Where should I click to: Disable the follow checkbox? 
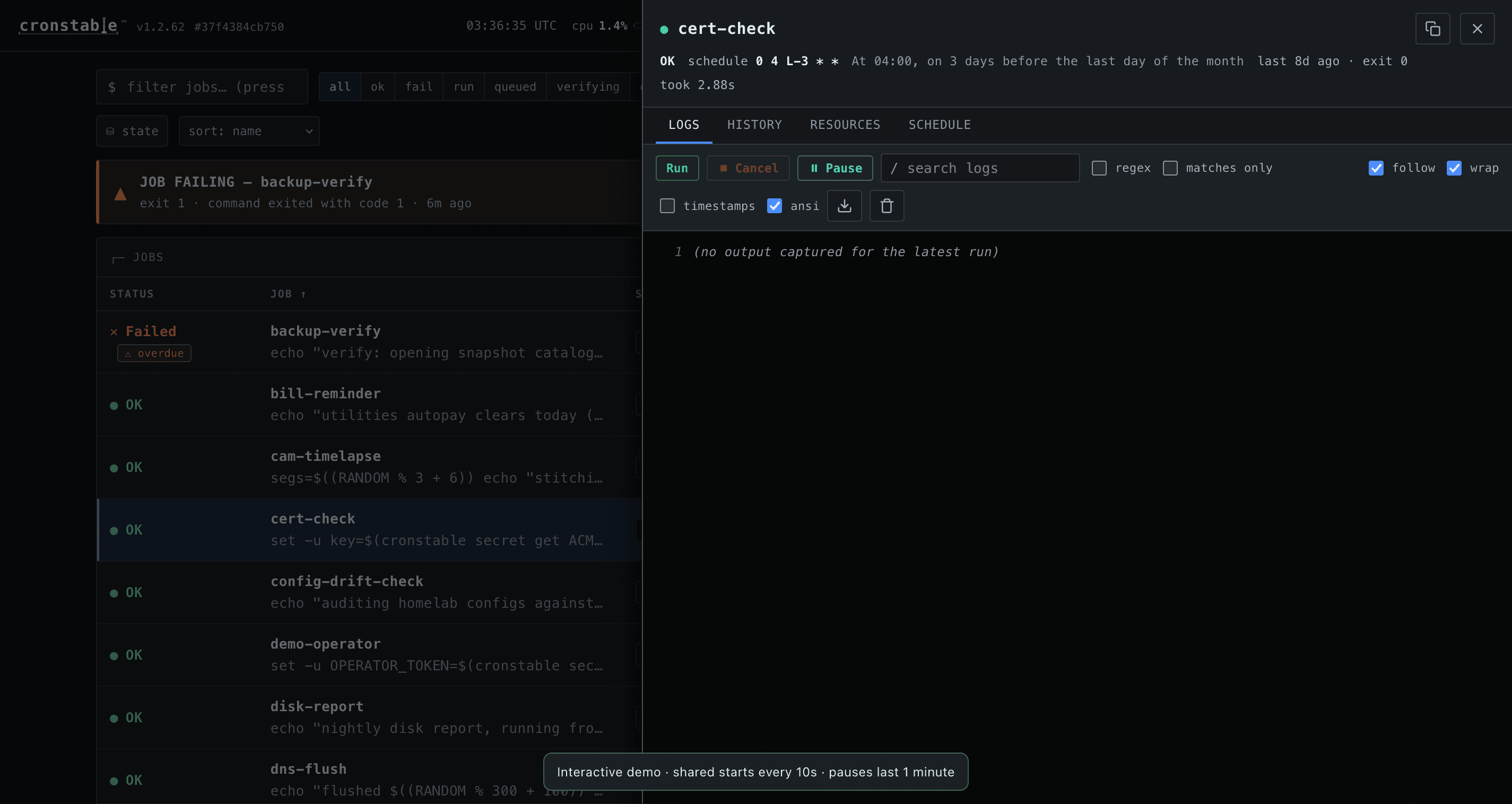click(x=1376, y=169)
